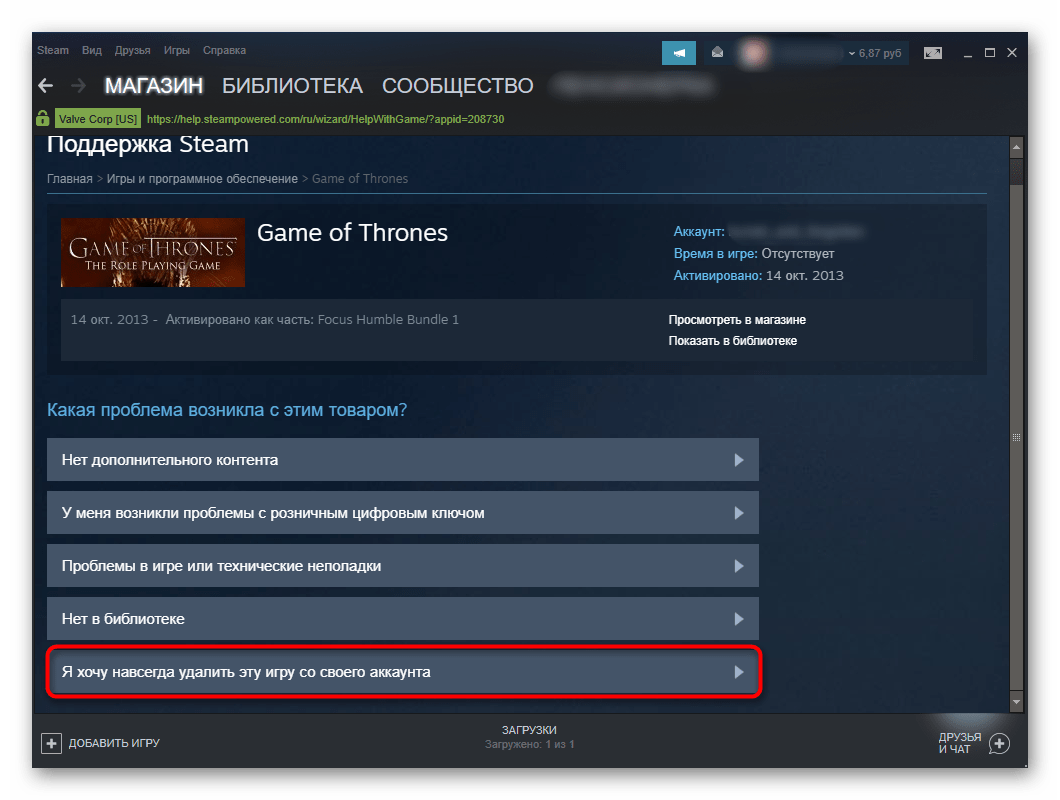Select Нет дополнительного контента option

pos(403,460)
